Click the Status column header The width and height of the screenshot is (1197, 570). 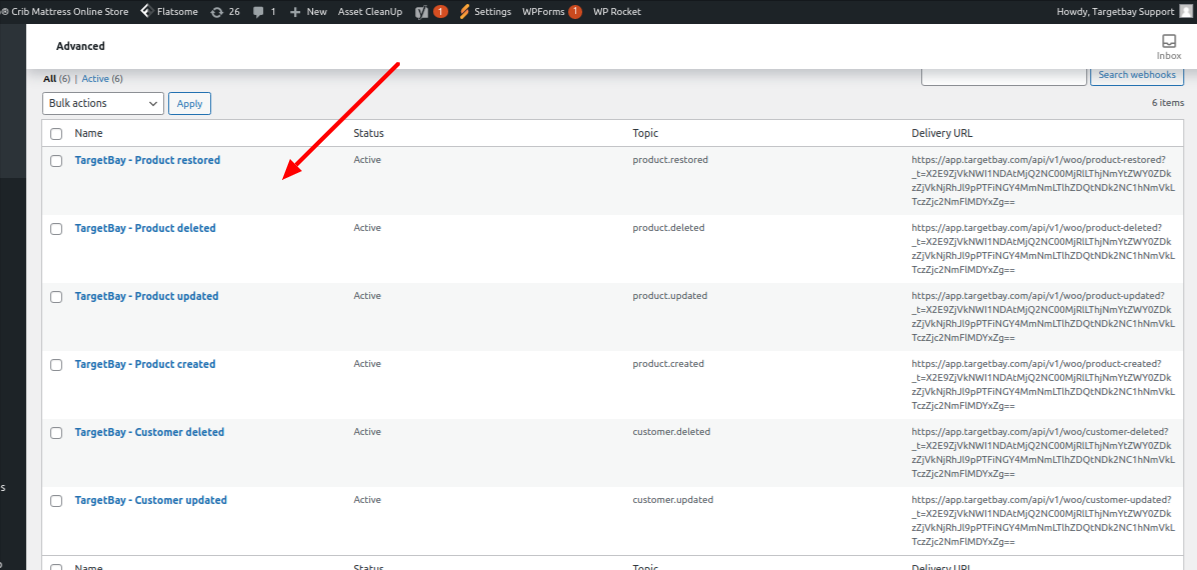[x=369, y=134]
